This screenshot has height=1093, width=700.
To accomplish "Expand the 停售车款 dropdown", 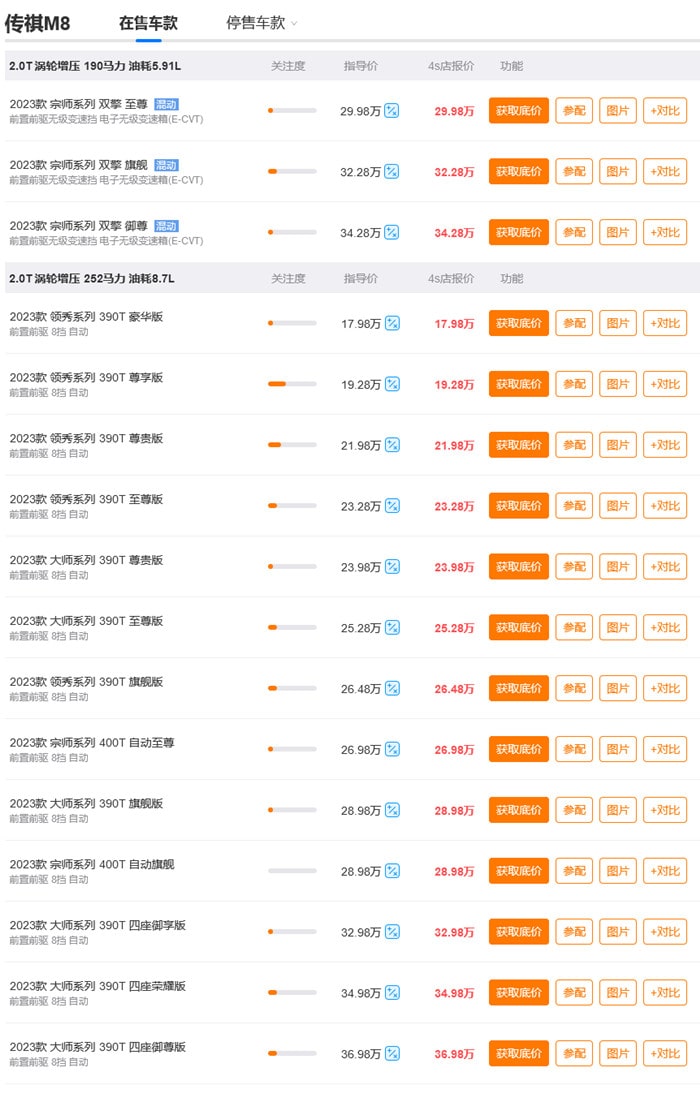I will tap(261, 23).
